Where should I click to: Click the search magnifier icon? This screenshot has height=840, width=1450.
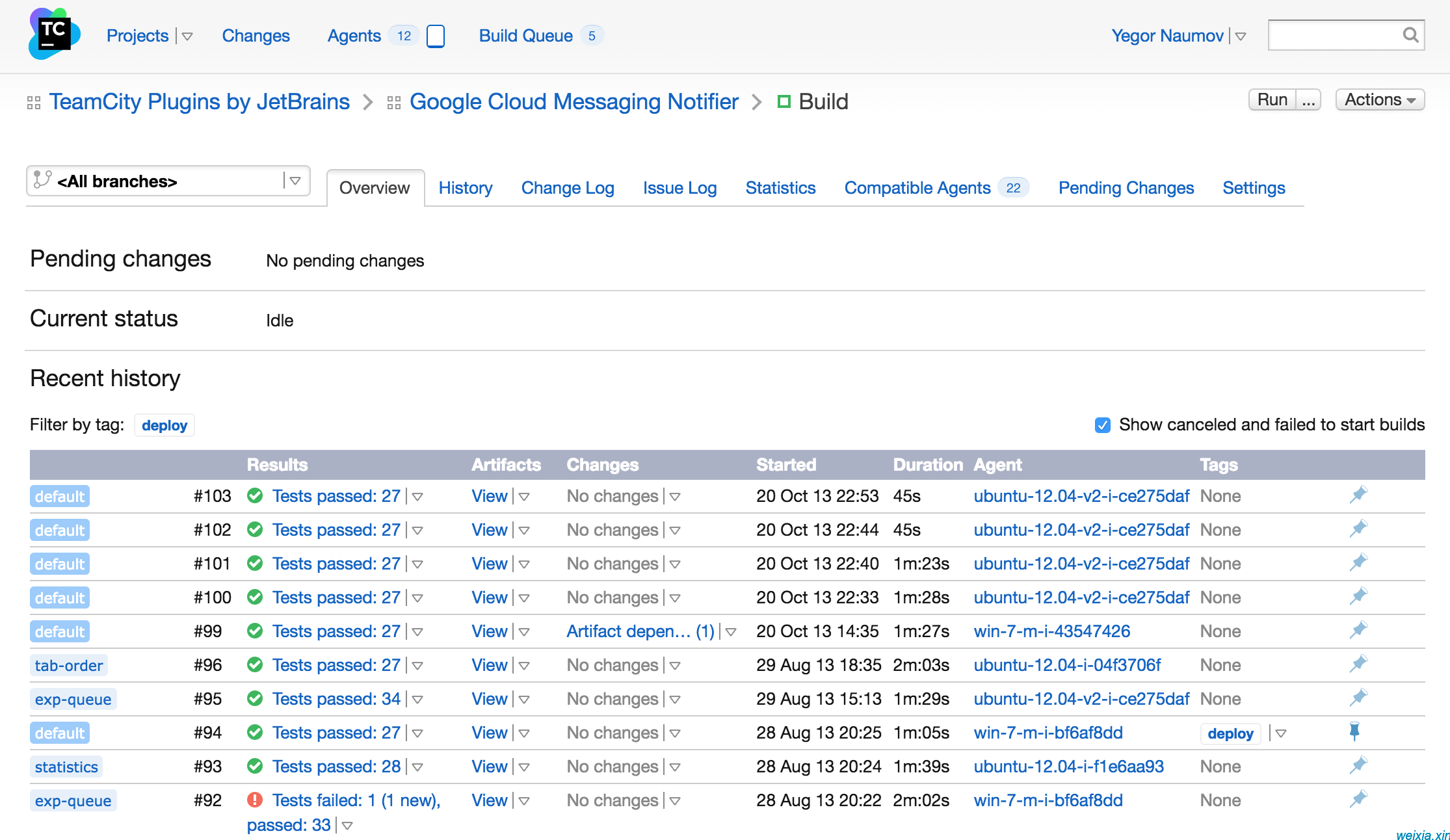click(1410, 35)
